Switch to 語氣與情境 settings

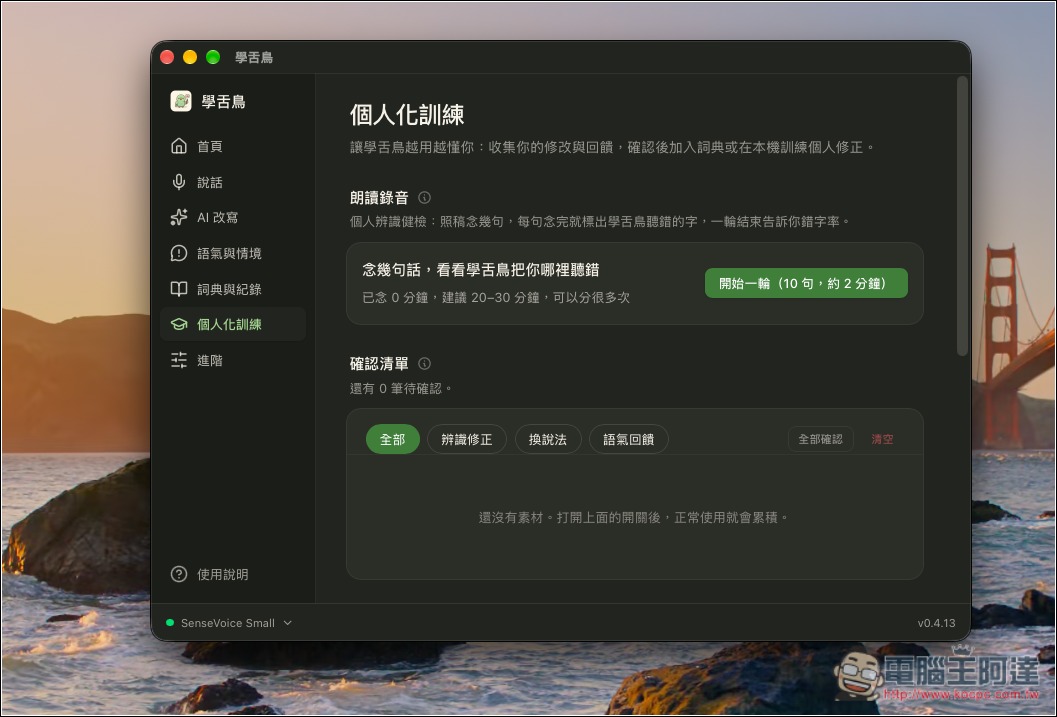point(233,253)
